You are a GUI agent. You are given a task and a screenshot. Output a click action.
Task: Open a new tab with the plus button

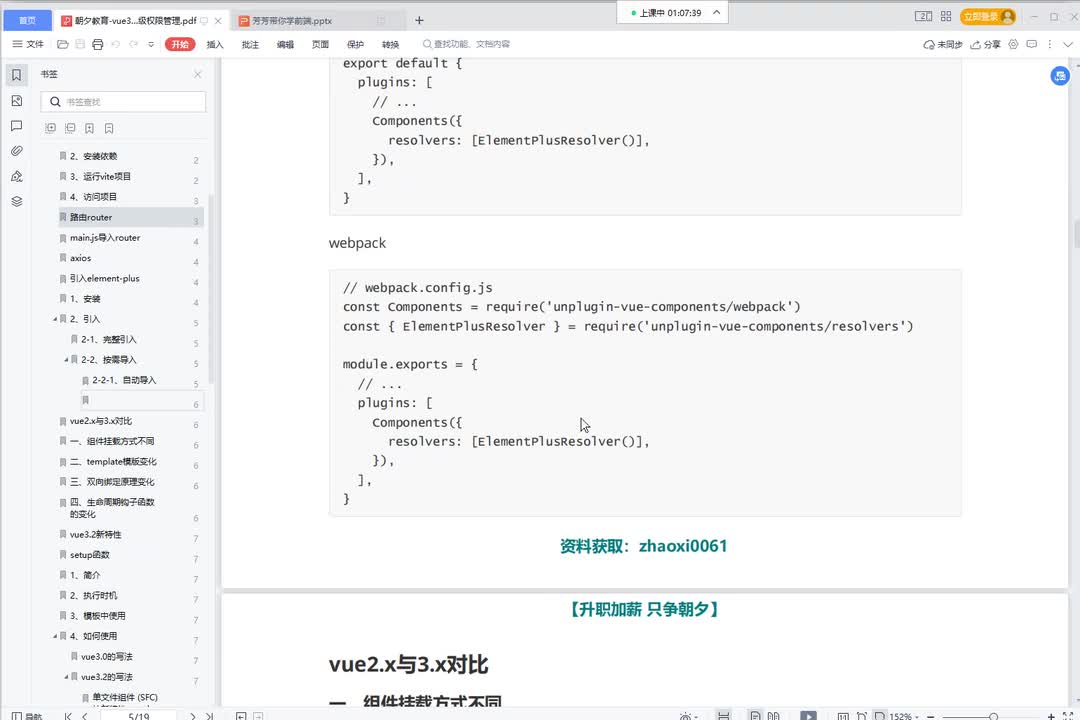(419, 20)
